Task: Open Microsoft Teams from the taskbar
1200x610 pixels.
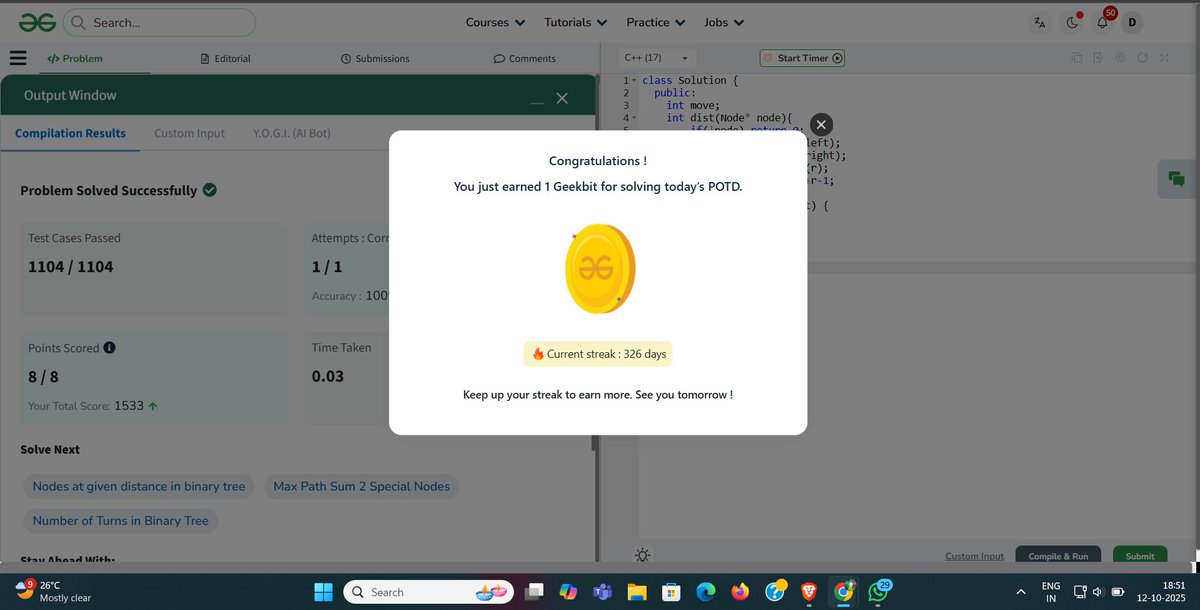Action: pos(602,592)
